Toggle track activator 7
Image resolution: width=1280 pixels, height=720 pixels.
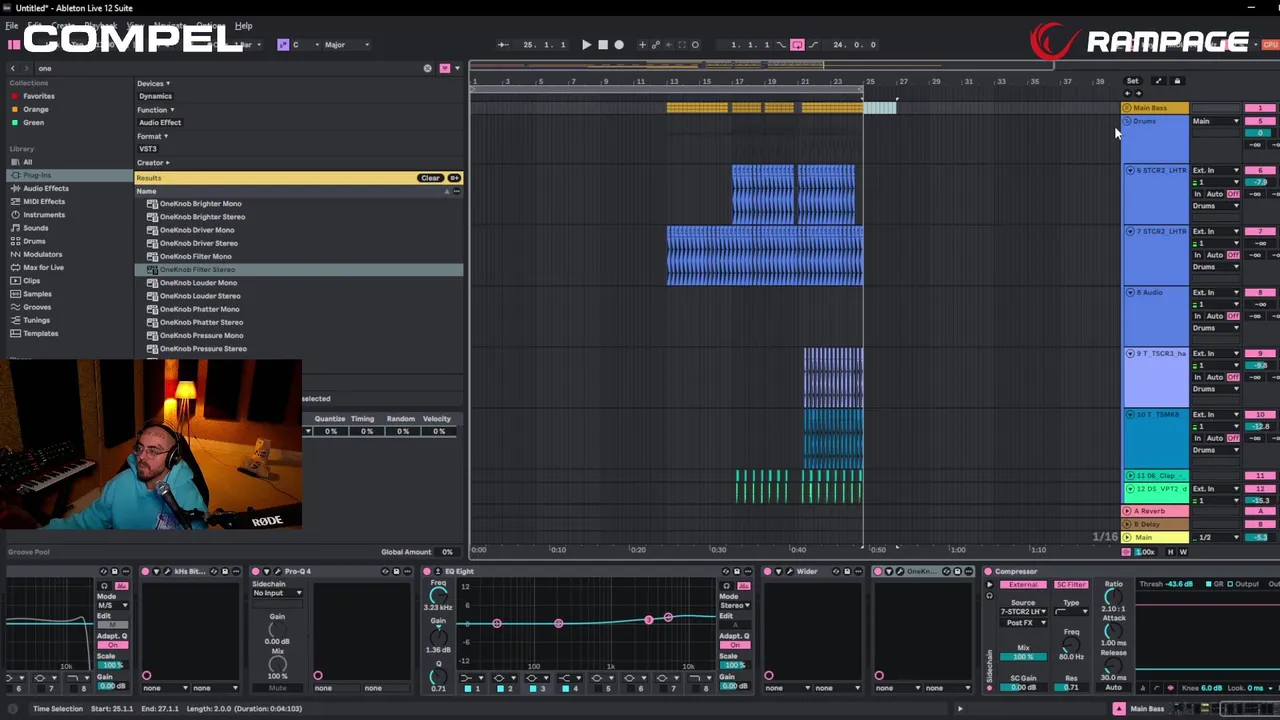point(1260,231)
